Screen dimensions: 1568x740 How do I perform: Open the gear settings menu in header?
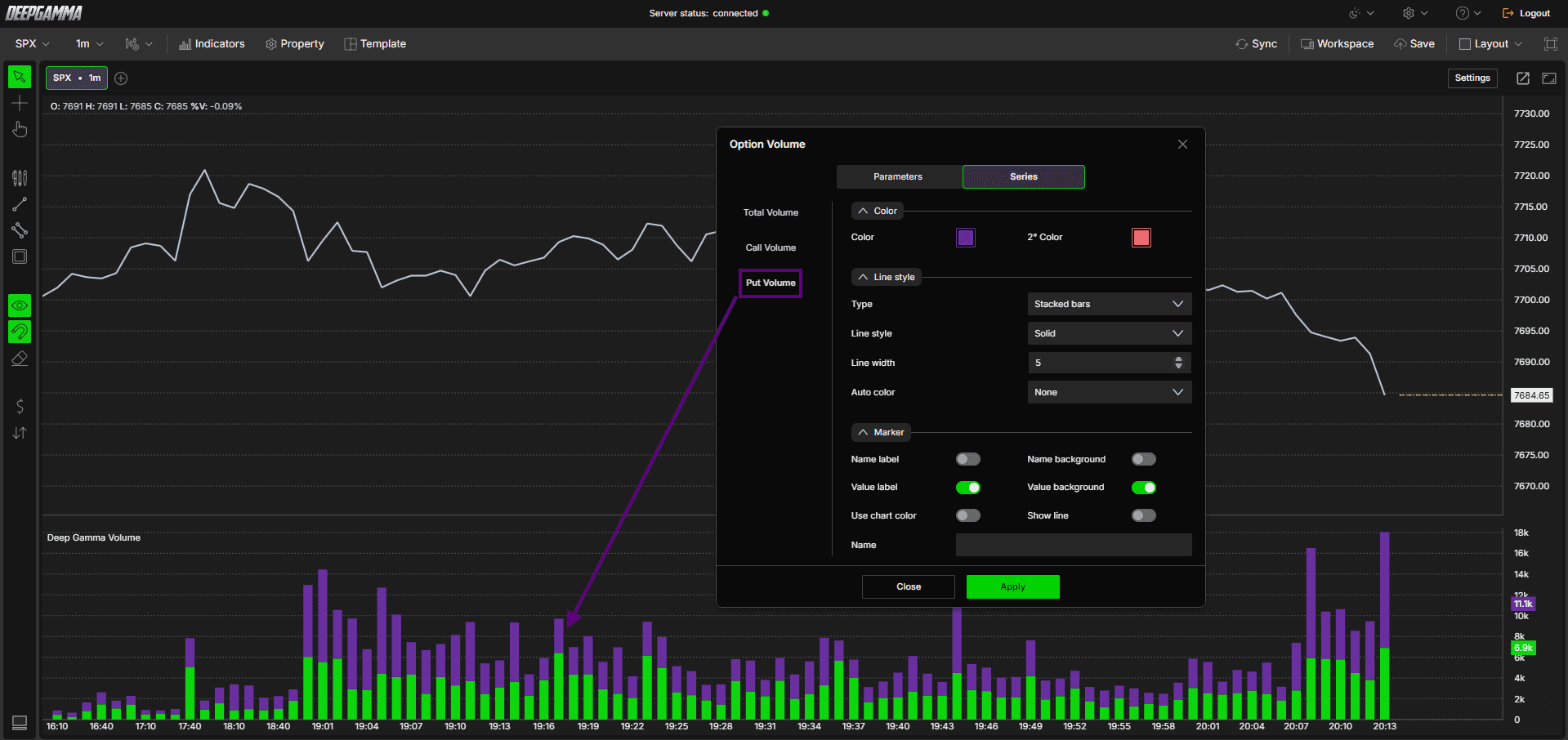1415,13
